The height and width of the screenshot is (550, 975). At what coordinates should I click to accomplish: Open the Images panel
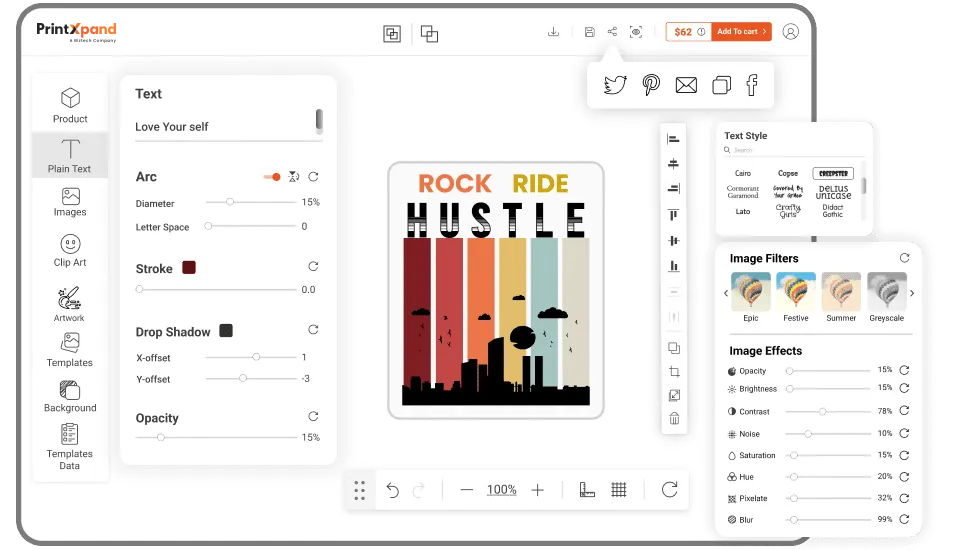70,202
